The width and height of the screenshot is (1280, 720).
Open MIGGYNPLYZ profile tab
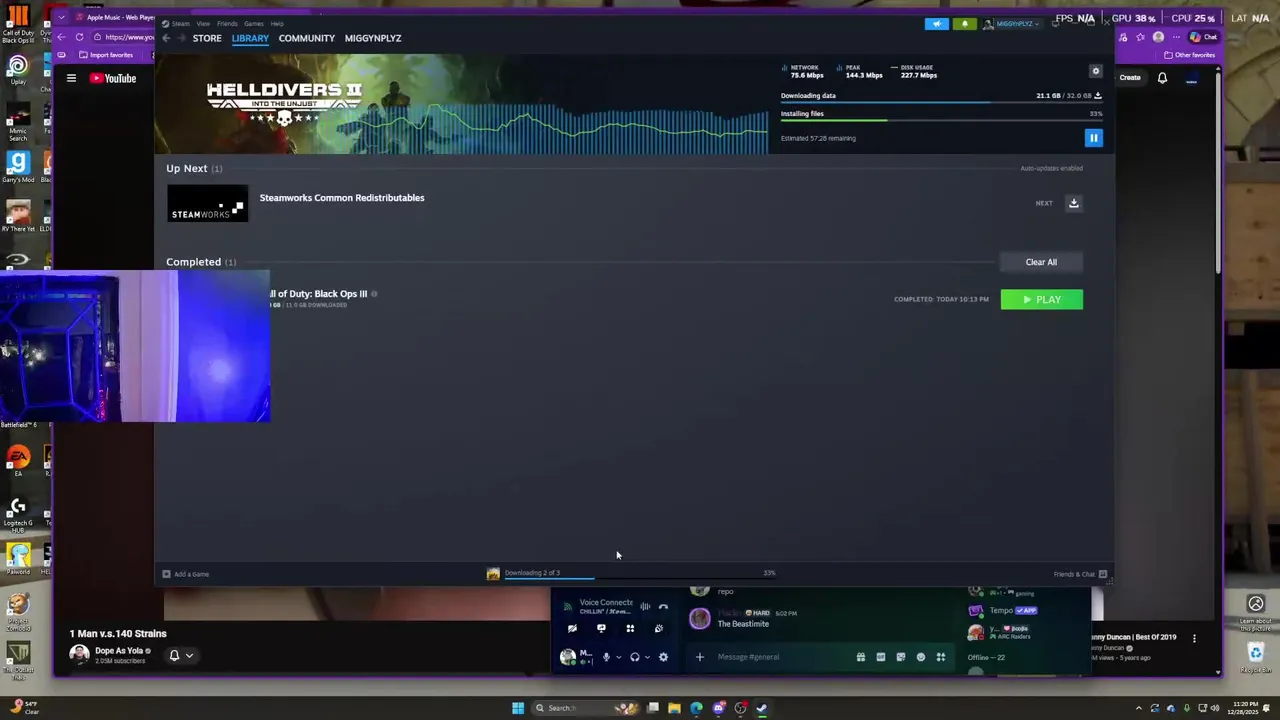coord(373,38)
